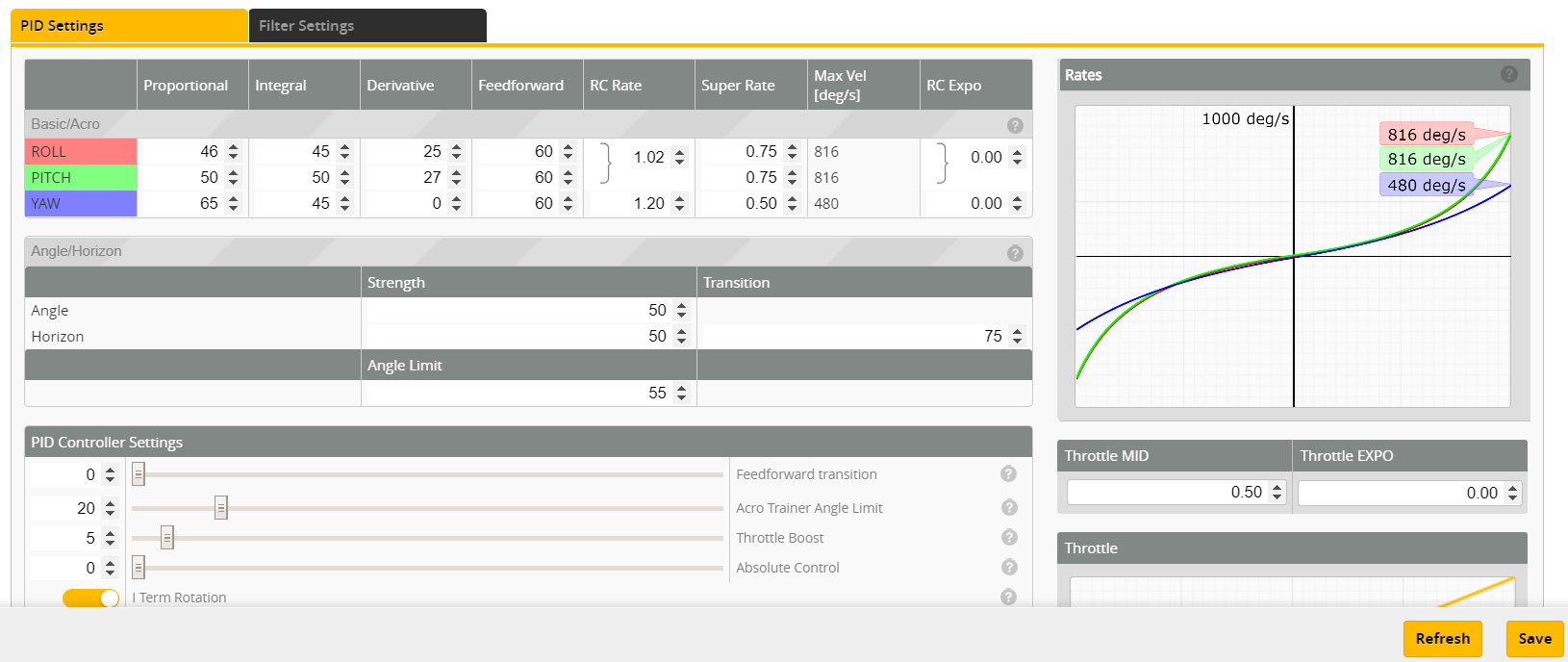Click help icon beside I Term Rotation
1568x662 pixels.
click(1008, 597)
